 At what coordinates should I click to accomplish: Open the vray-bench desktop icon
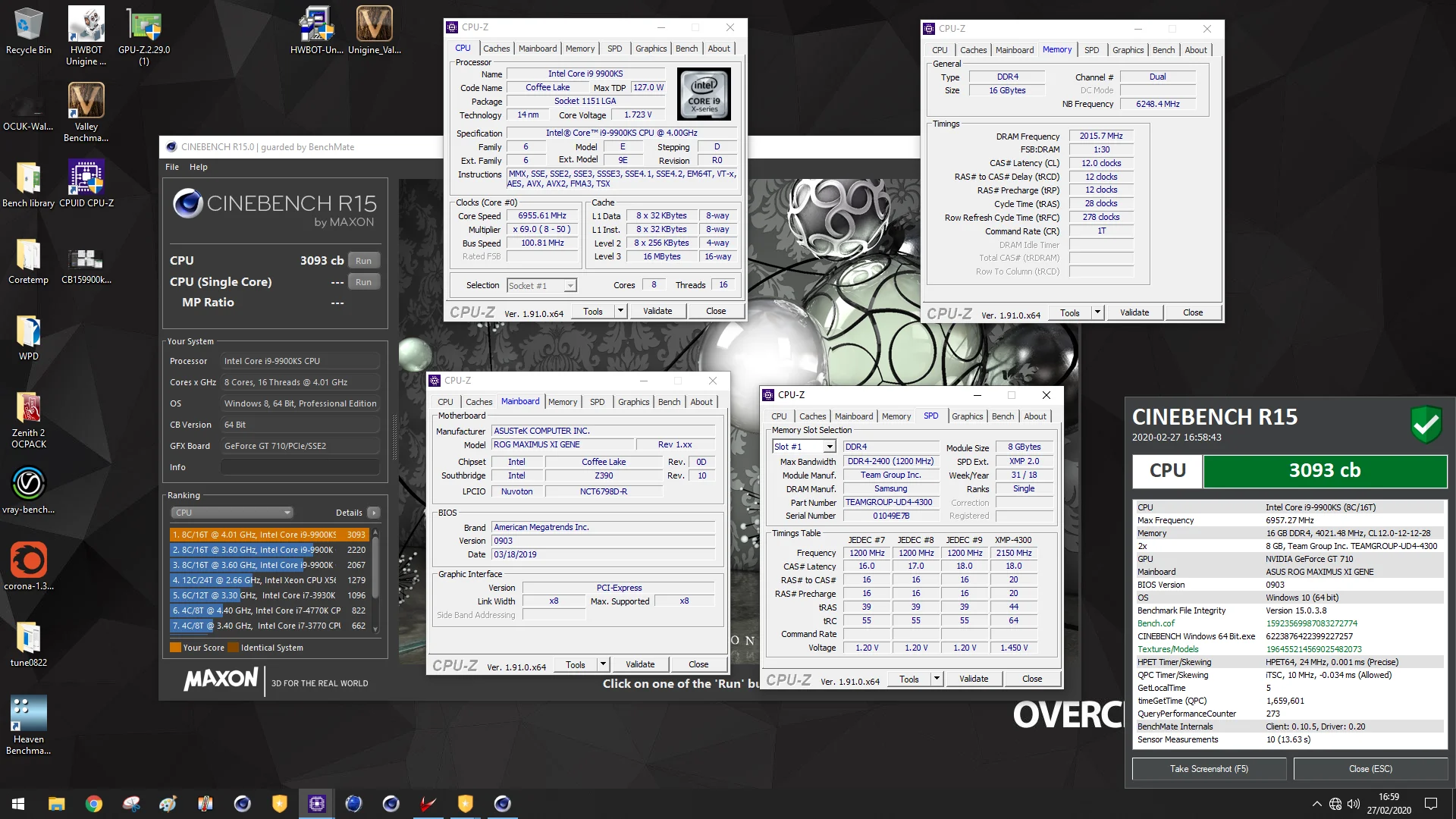pyautogui.click(x=29, y=490)
